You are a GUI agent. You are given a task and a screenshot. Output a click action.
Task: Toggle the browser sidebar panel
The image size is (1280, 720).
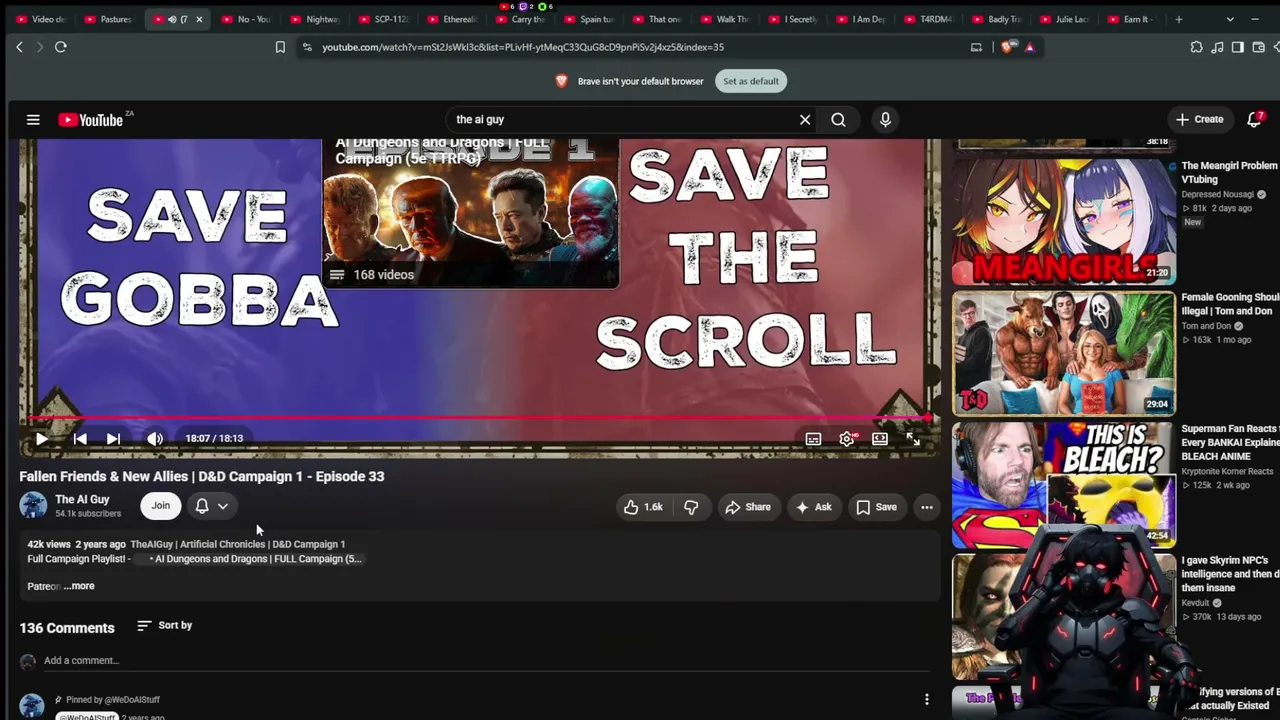(1237, 47)
